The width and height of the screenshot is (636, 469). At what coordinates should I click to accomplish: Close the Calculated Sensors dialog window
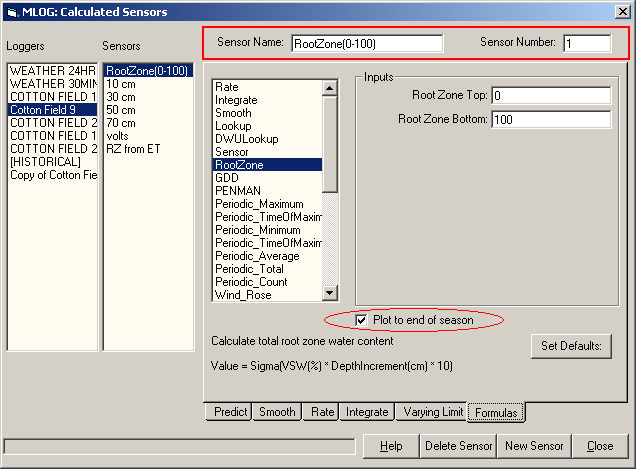click(x=623, y=11)
